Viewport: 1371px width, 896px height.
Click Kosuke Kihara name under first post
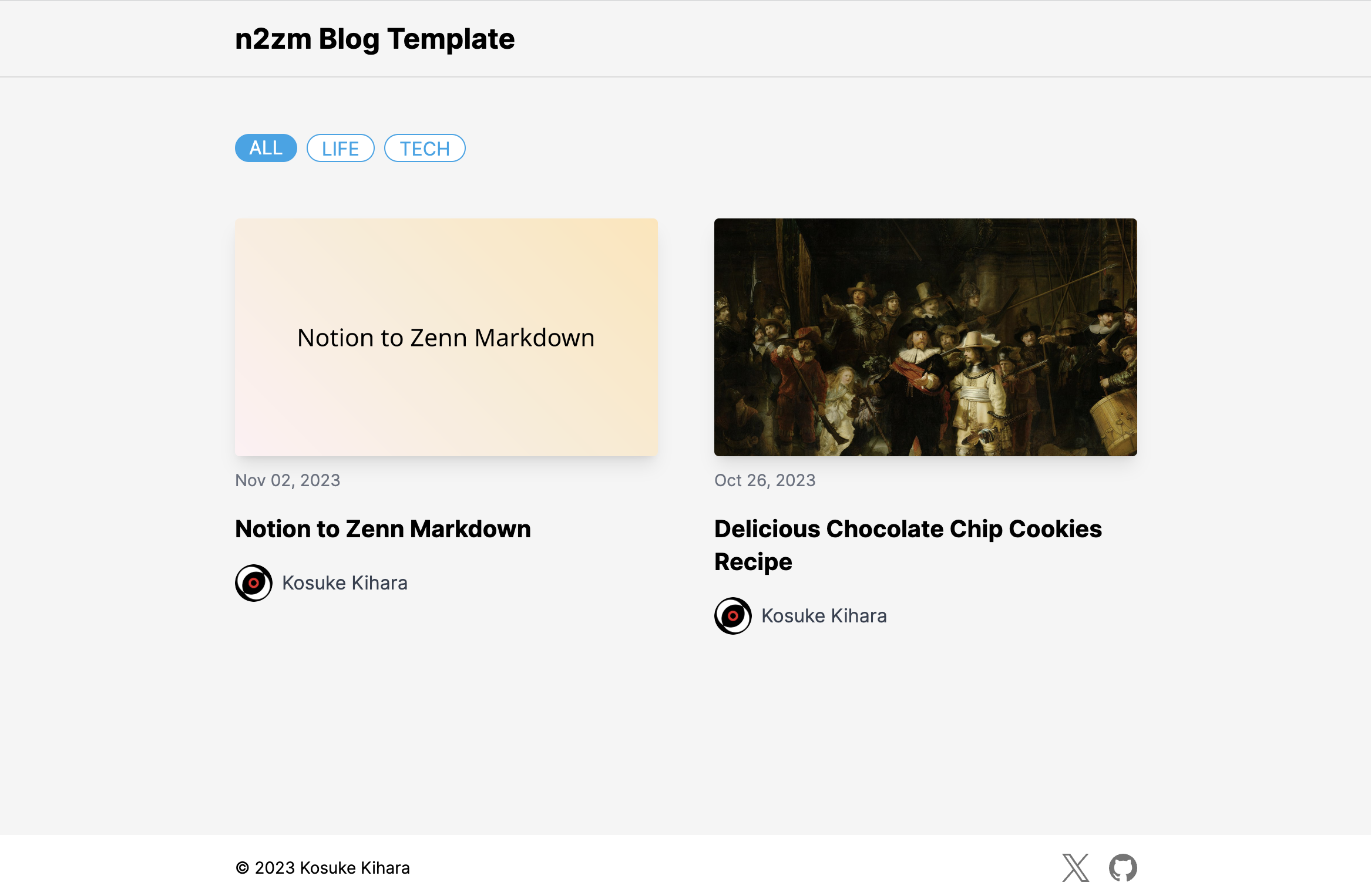pos(345,583)
